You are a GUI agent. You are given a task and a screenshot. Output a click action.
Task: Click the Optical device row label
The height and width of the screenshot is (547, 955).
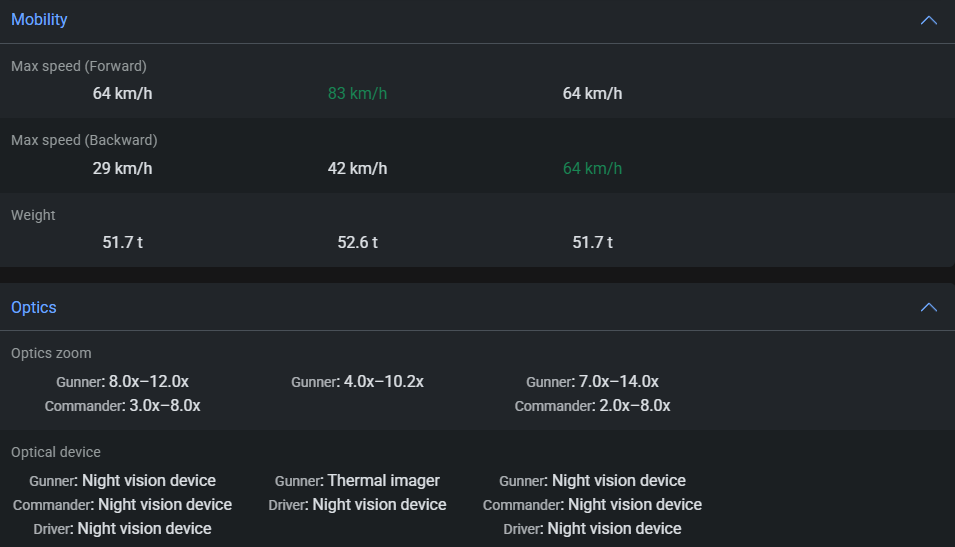pyautogui.click(x=56, y=452)
